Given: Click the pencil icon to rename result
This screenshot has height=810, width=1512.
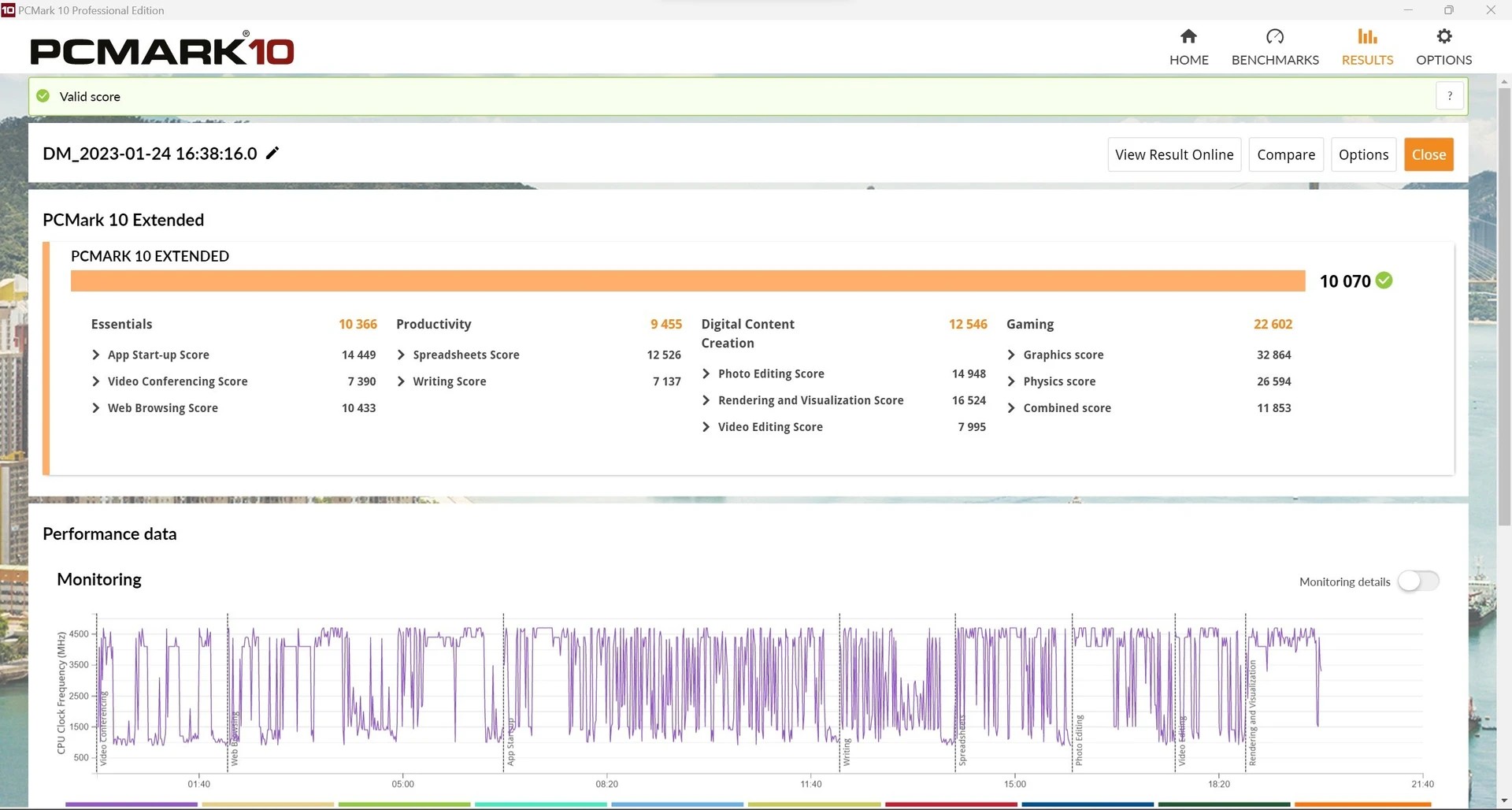Looking at the screenshot, I should click(x=272, y=154).
